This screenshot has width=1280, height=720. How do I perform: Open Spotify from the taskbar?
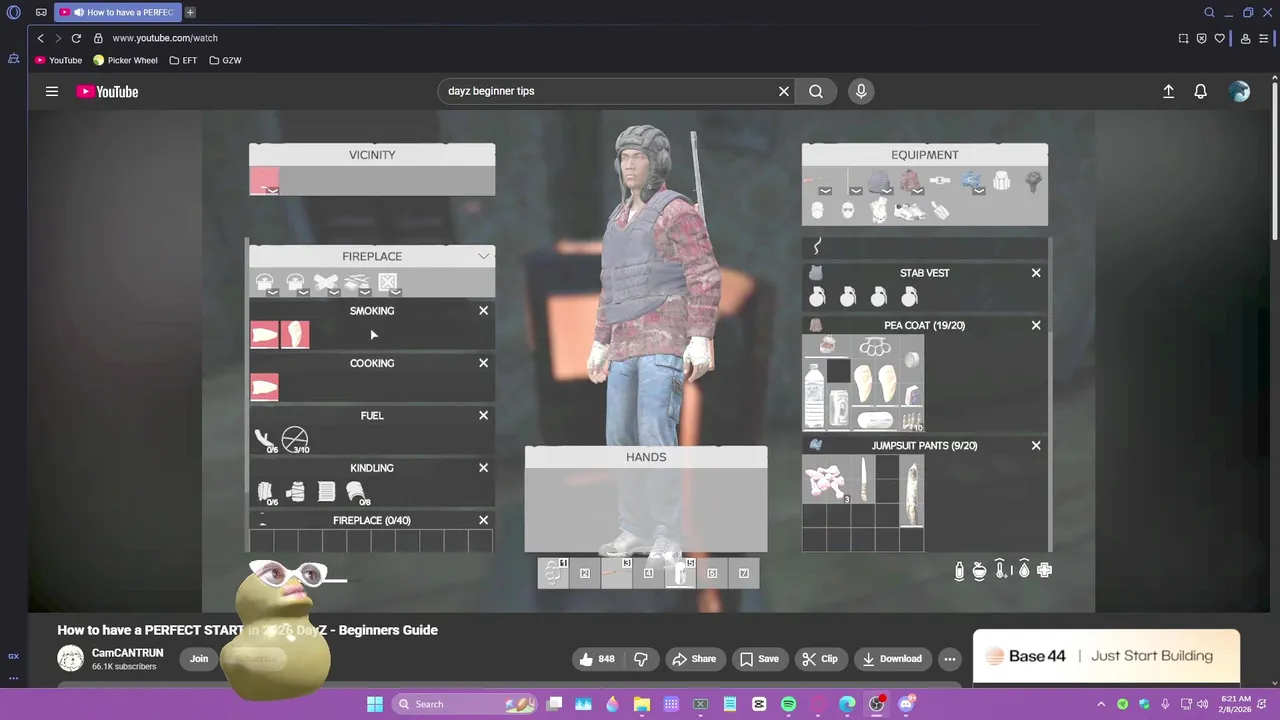(x=788, y=704)
